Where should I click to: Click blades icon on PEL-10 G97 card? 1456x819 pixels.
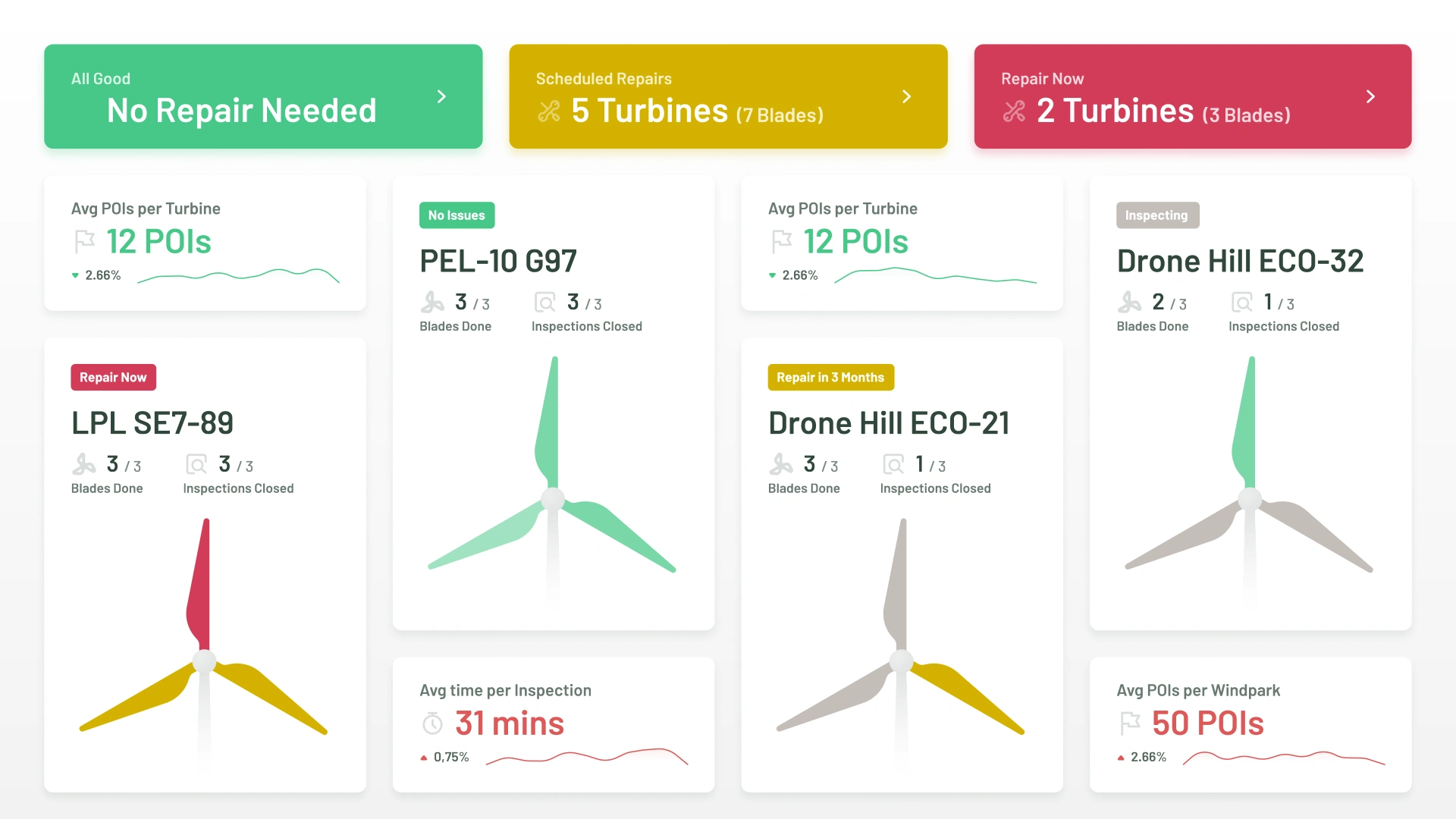(432, 303)
